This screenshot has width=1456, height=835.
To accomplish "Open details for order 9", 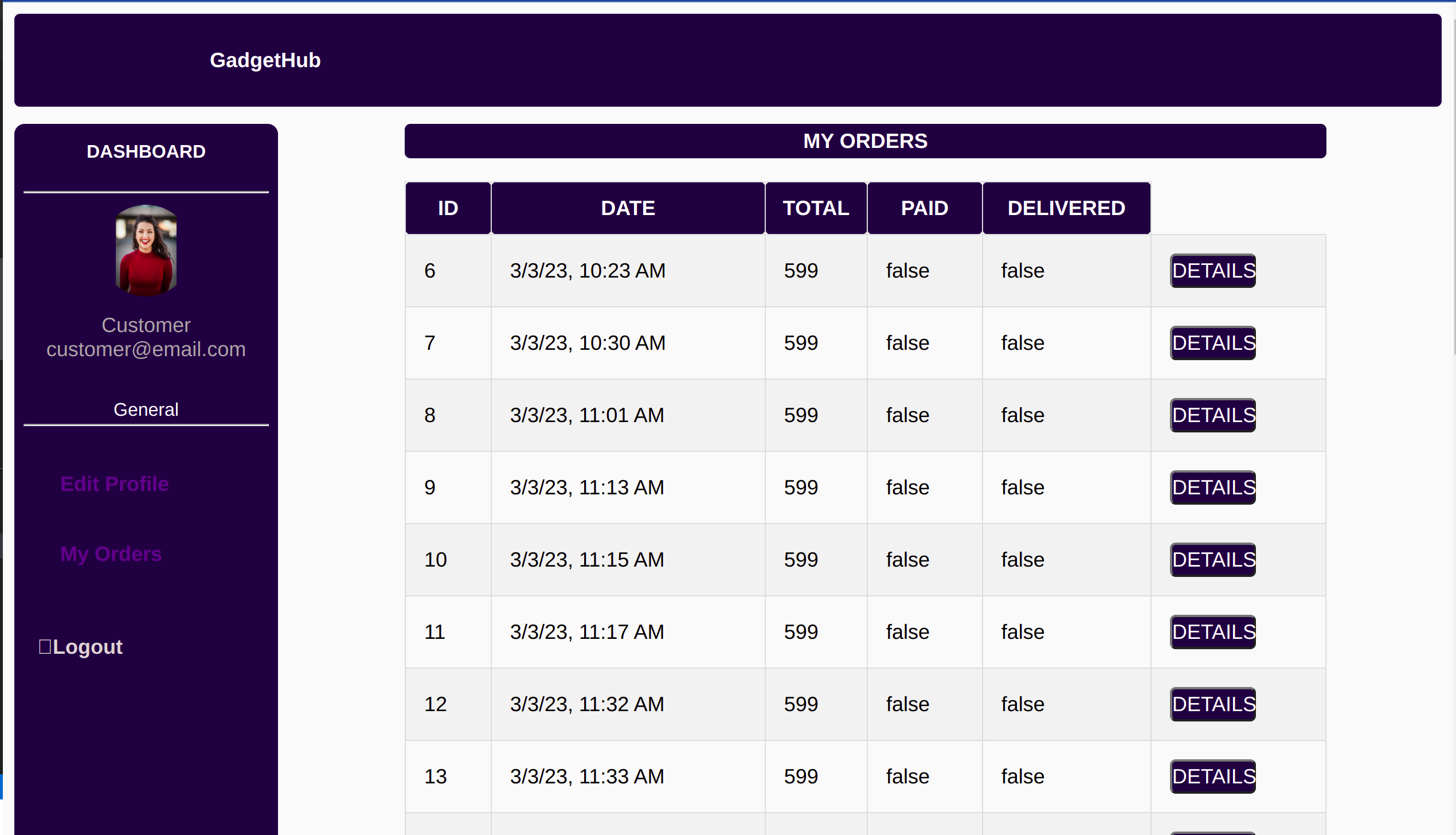I will pos(1212,487).
